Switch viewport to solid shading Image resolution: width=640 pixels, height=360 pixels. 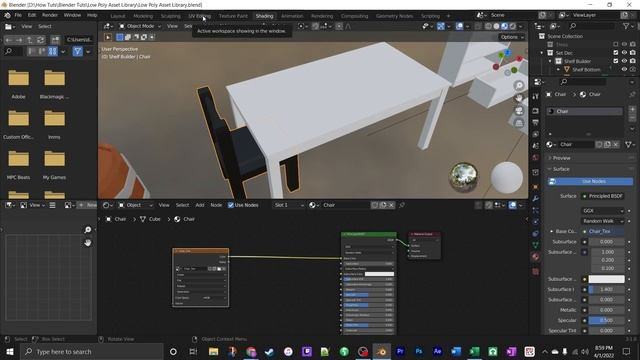496,26
